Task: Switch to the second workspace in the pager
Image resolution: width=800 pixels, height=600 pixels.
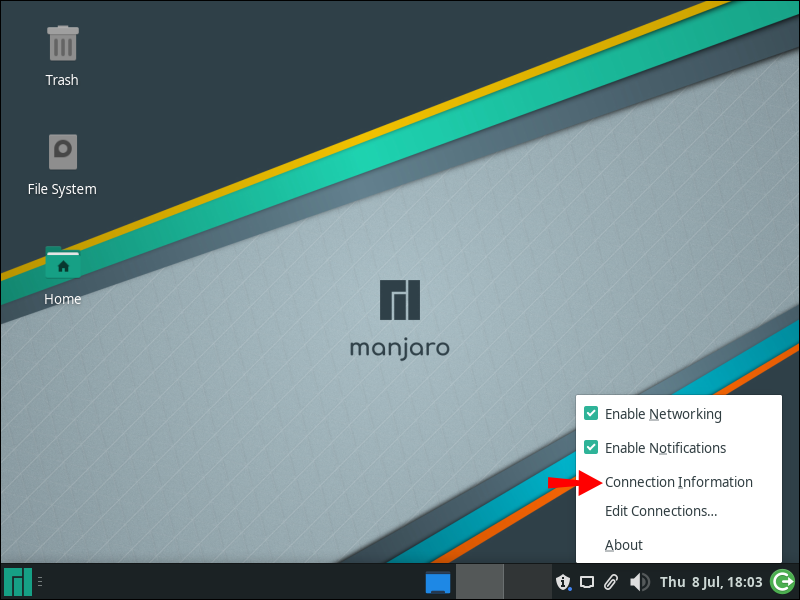Action: click(528, 582)
